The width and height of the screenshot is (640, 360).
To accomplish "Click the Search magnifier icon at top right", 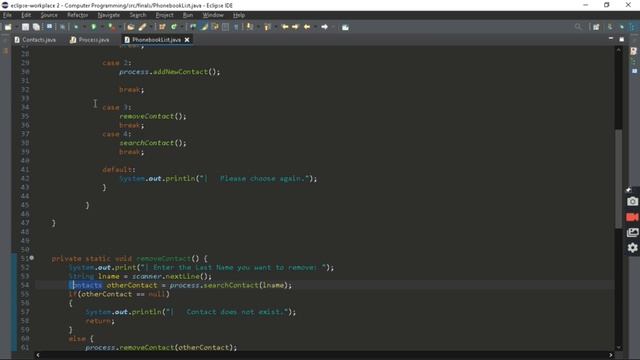I will tap(578, 27).
